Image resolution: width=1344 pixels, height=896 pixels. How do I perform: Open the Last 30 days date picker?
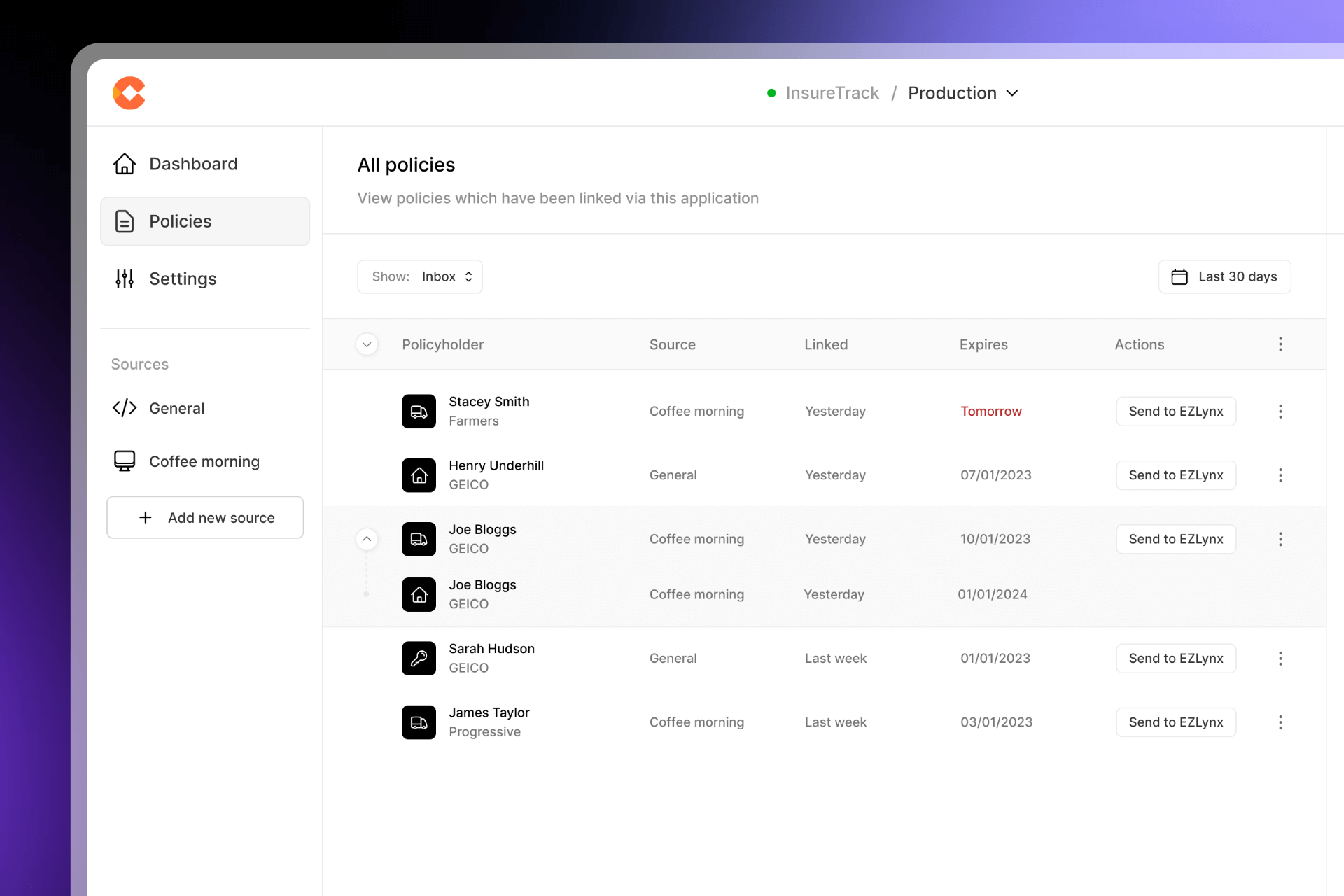tap(1224, 276)
